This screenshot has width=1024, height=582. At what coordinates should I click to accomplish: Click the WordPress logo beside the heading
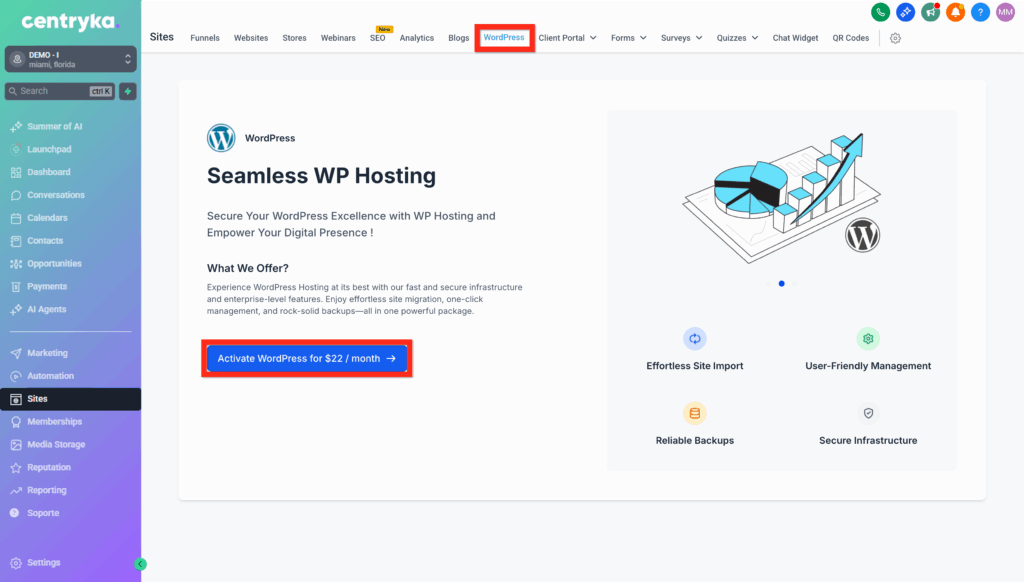pos(221,138)
